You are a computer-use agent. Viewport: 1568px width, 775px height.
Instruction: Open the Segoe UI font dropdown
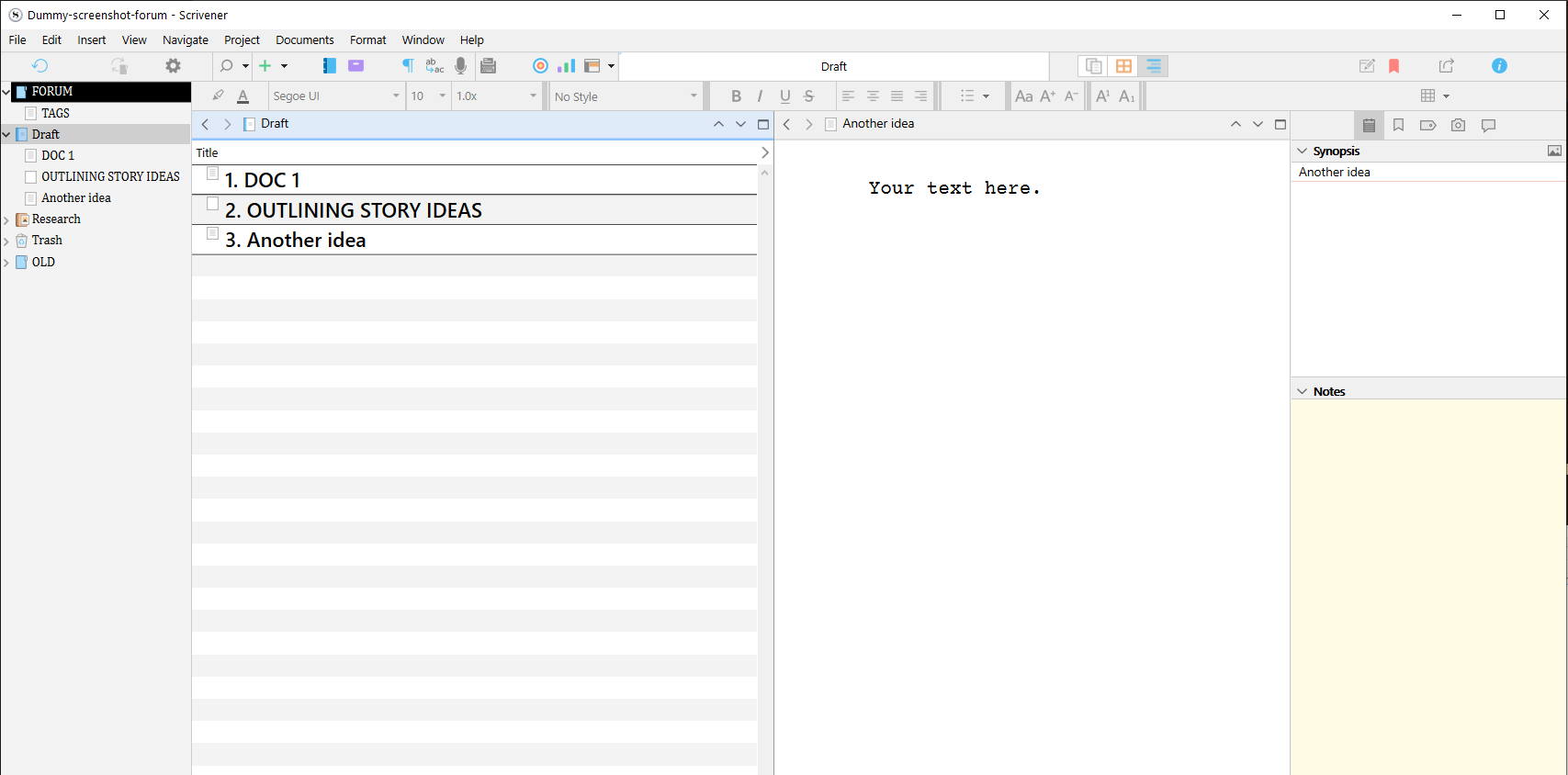[335, 96]
